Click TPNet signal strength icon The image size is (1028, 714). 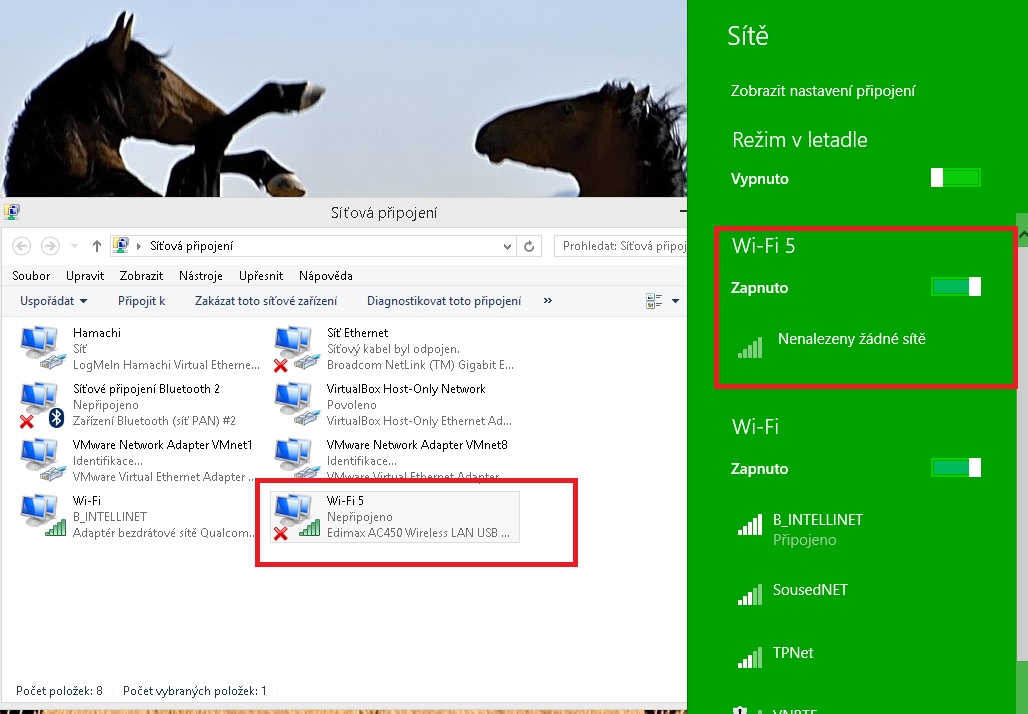point(750,658)
